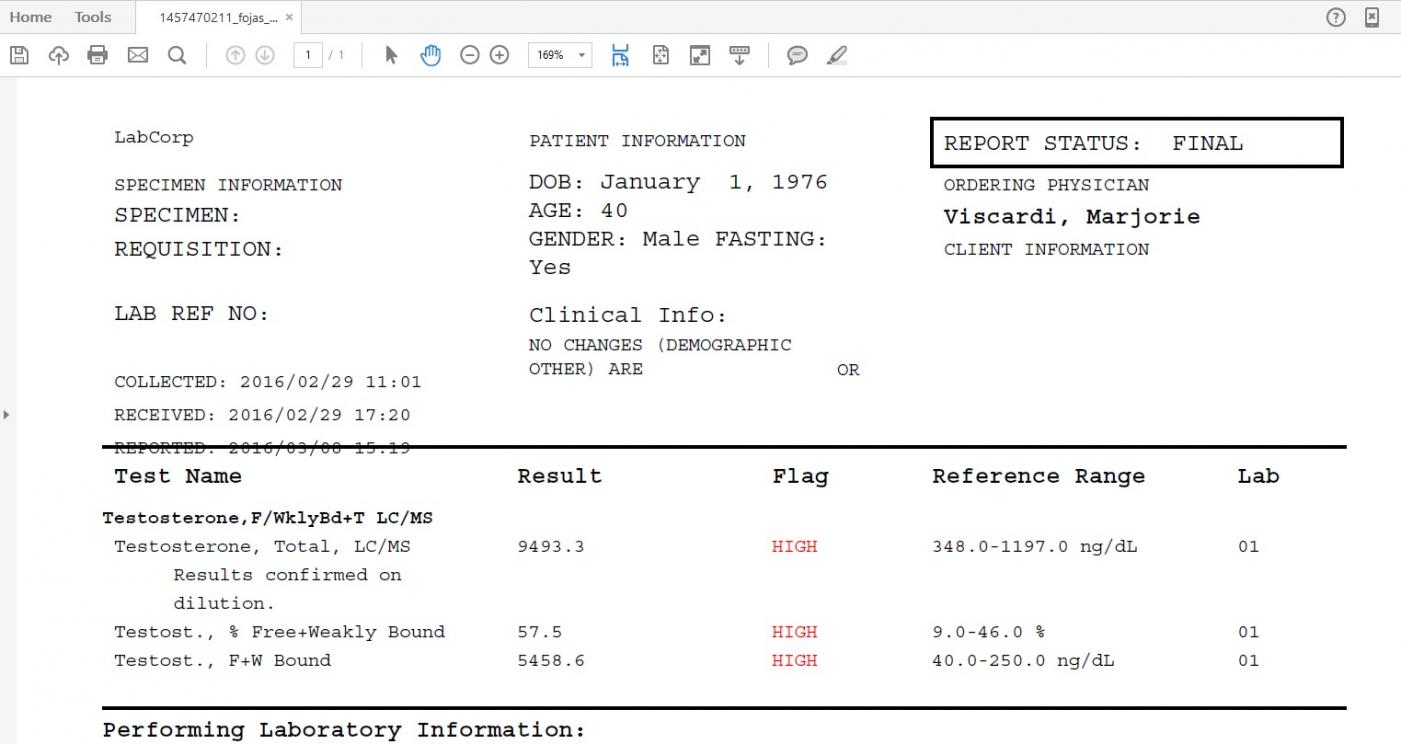Screen dimensions: 1401x744
Task: Zoom out with the minus icon
Action: 469,56
